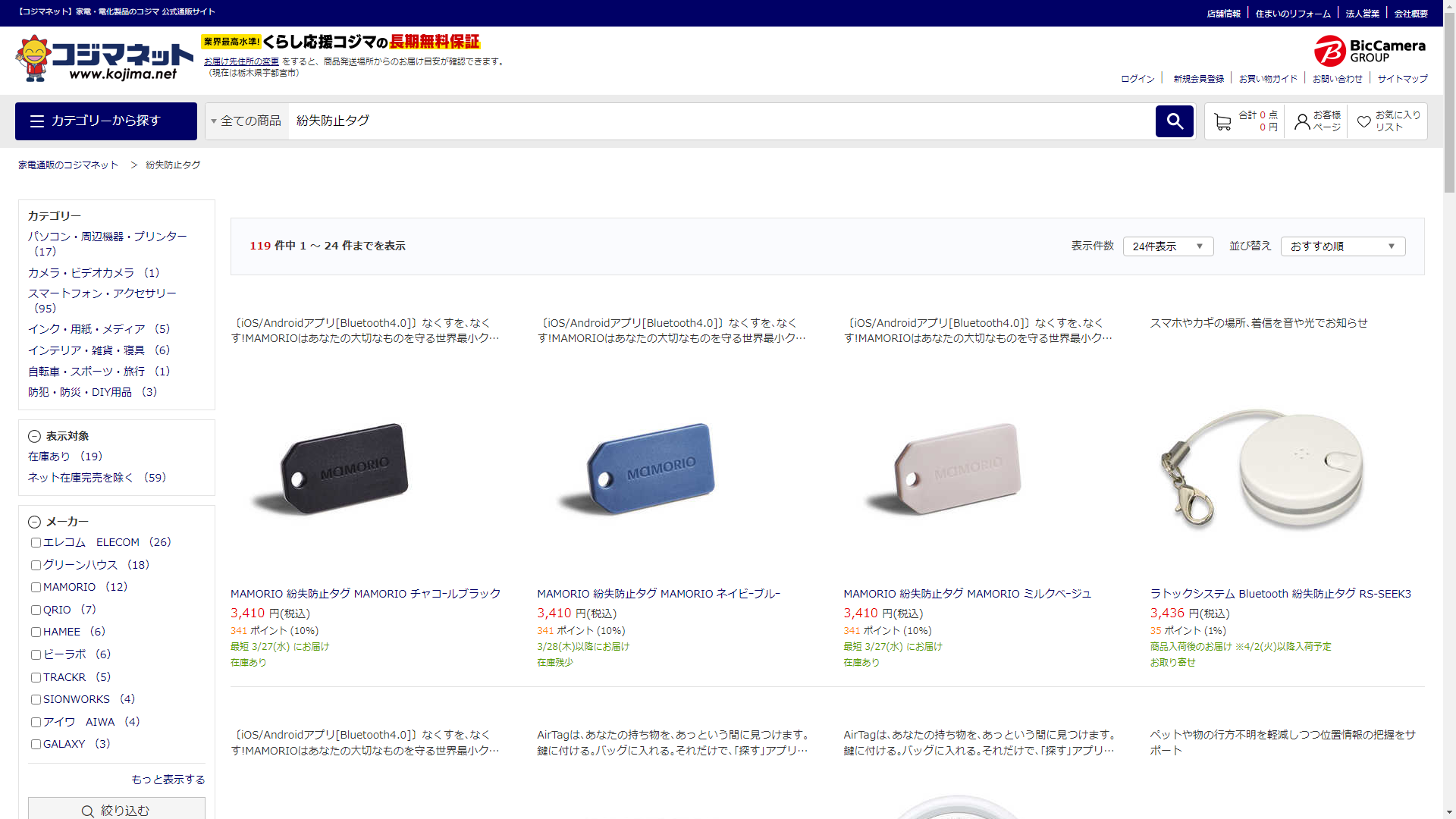
Task: Open the 24件表示 display count dropdown
Action: tap(1168, 246)
